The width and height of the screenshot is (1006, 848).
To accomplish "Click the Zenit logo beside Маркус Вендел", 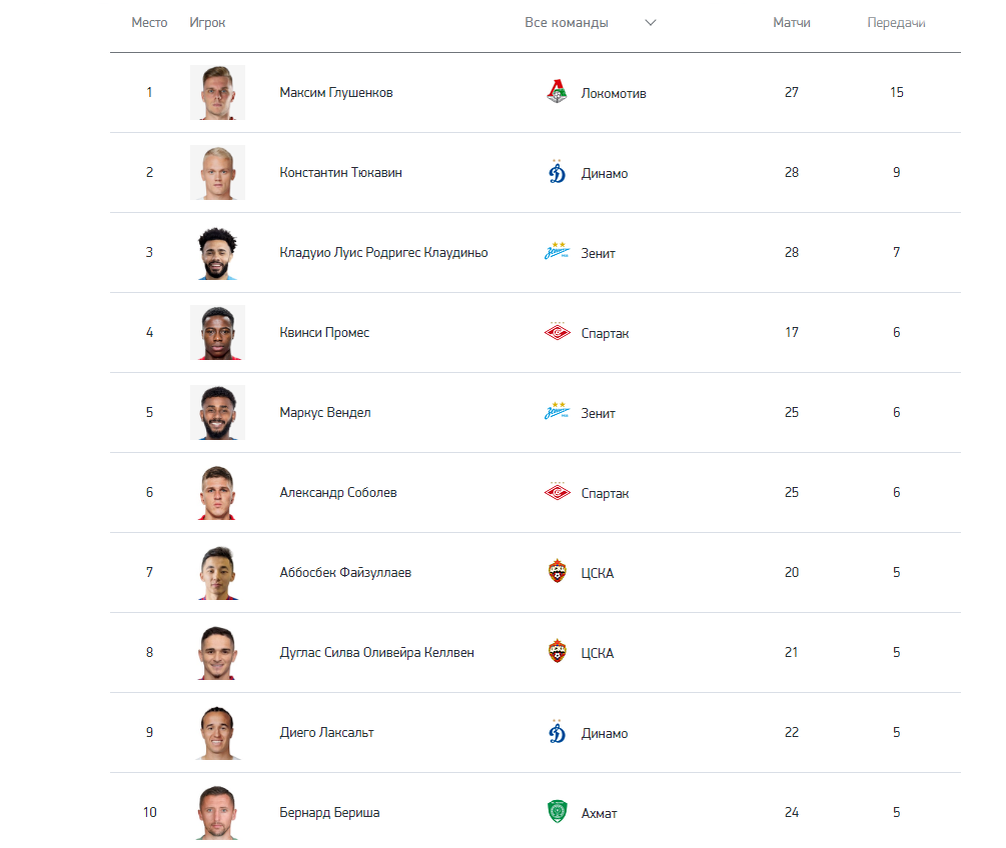I will point(557,412).
